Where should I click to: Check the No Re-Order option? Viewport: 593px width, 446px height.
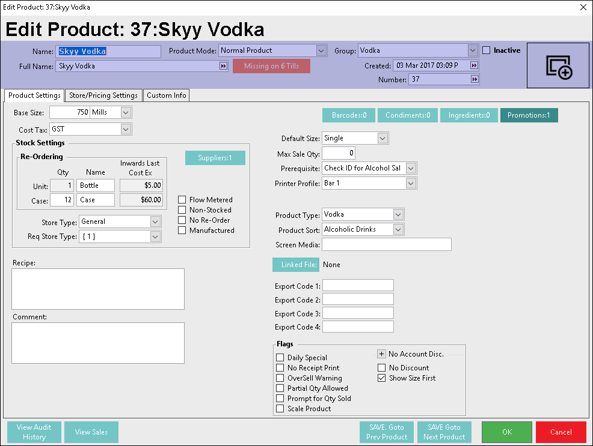[x=182, y=220]
